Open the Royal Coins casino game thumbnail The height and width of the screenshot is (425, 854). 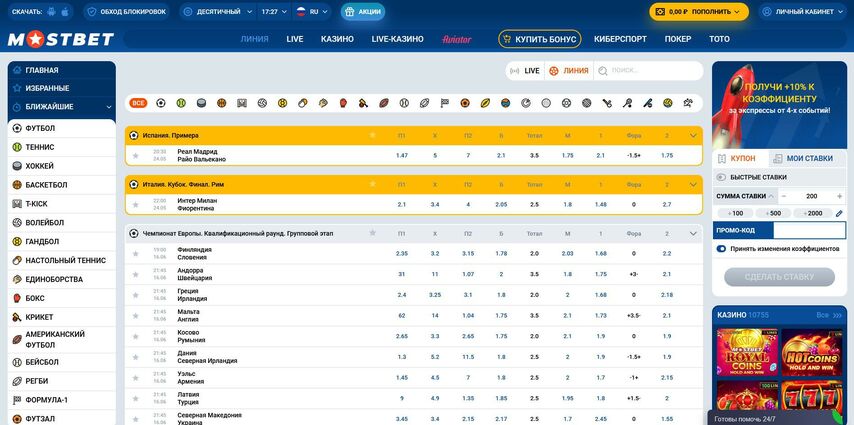click(x=747, y=353)
